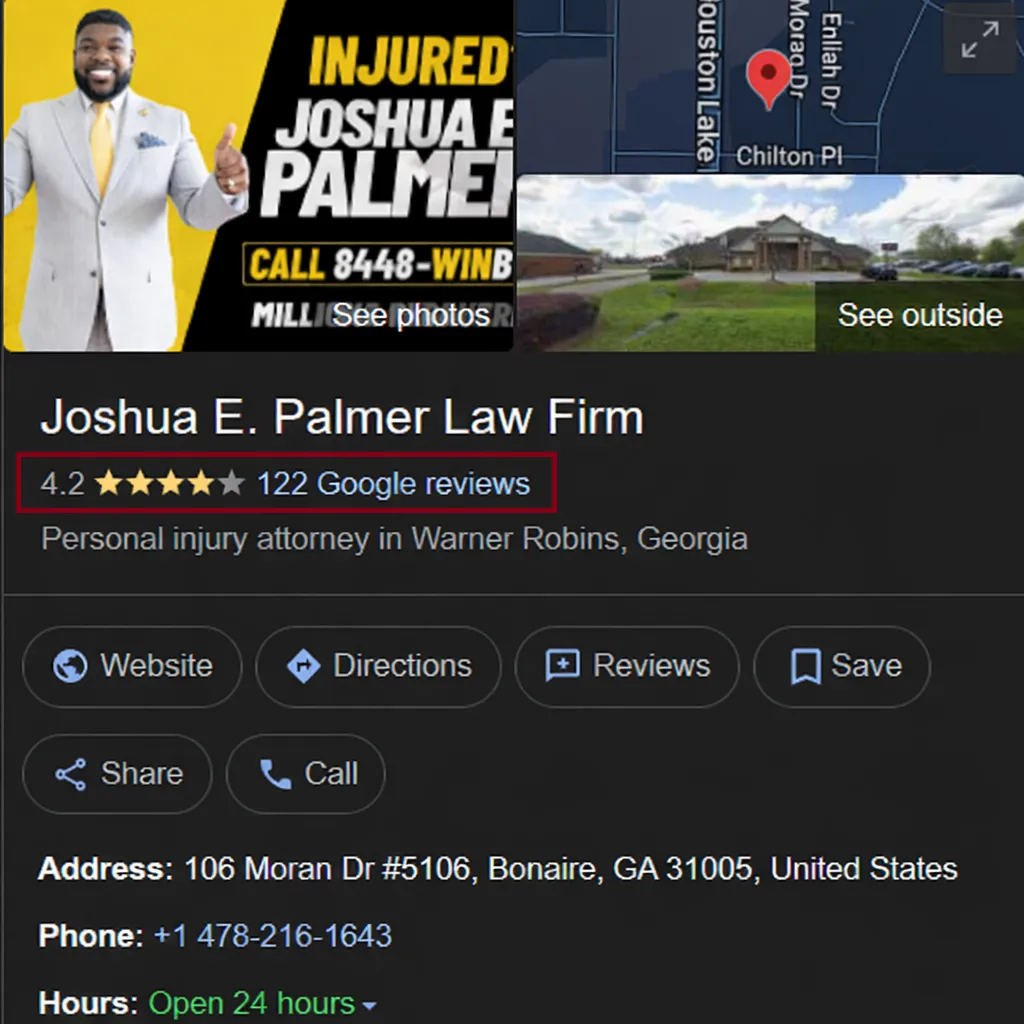
Task: Click the red map location pin
Action: (x=769, y=79)
